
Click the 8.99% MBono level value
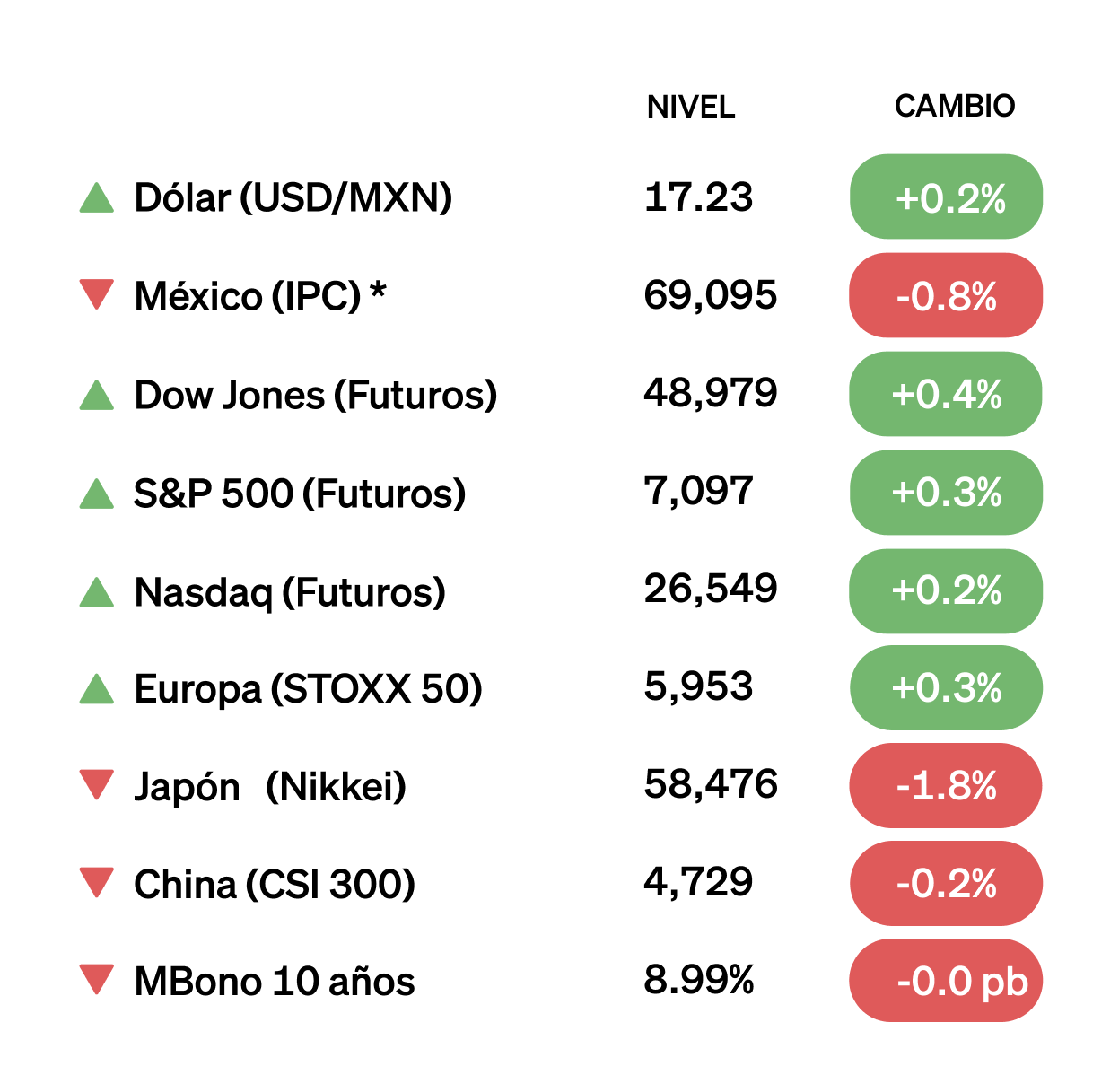(698, 980)
